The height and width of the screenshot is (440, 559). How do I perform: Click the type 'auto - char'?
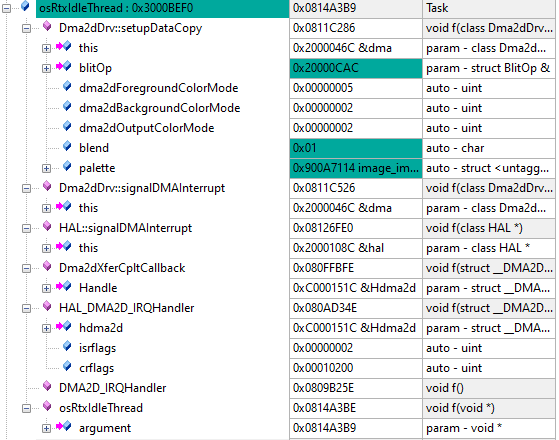489,148
